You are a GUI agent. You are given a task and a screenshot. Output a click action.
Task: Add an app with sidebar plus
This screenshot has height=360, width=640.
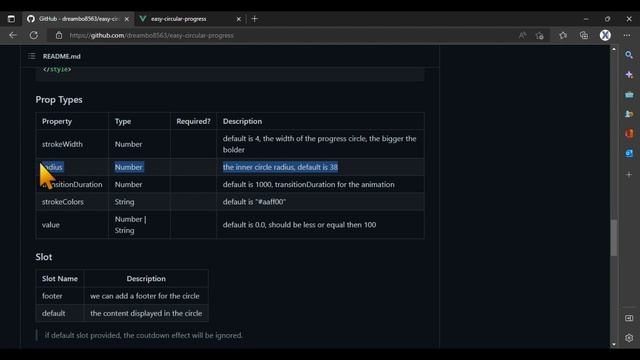[x=629, y=175]
